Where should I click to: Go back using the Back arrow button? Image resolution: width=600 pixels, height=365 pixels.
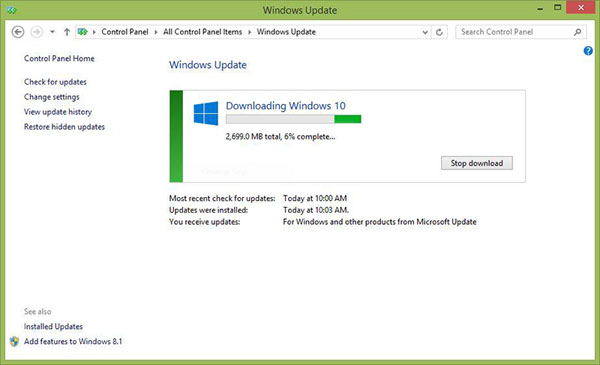point(18,32)
